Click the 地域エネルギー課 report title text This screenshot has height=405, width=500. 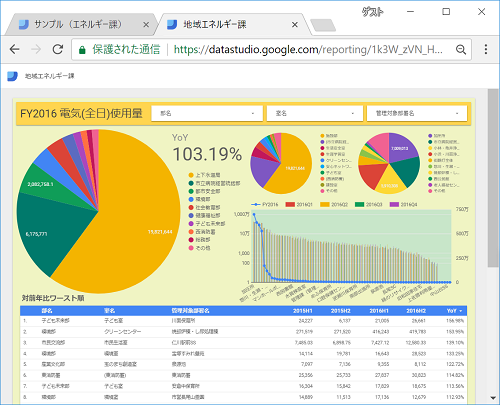coord(50,76)
